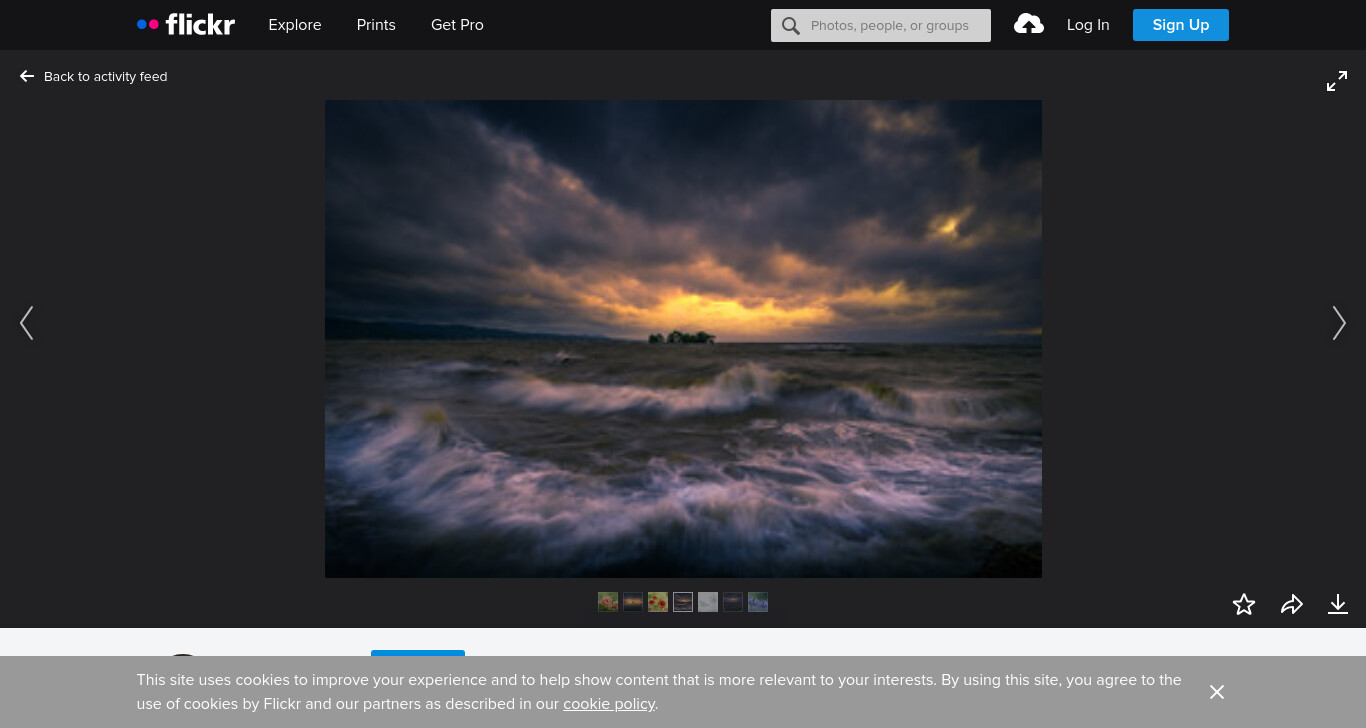
Task: Open the cookie policy link
Action: (x=609, y=704)
